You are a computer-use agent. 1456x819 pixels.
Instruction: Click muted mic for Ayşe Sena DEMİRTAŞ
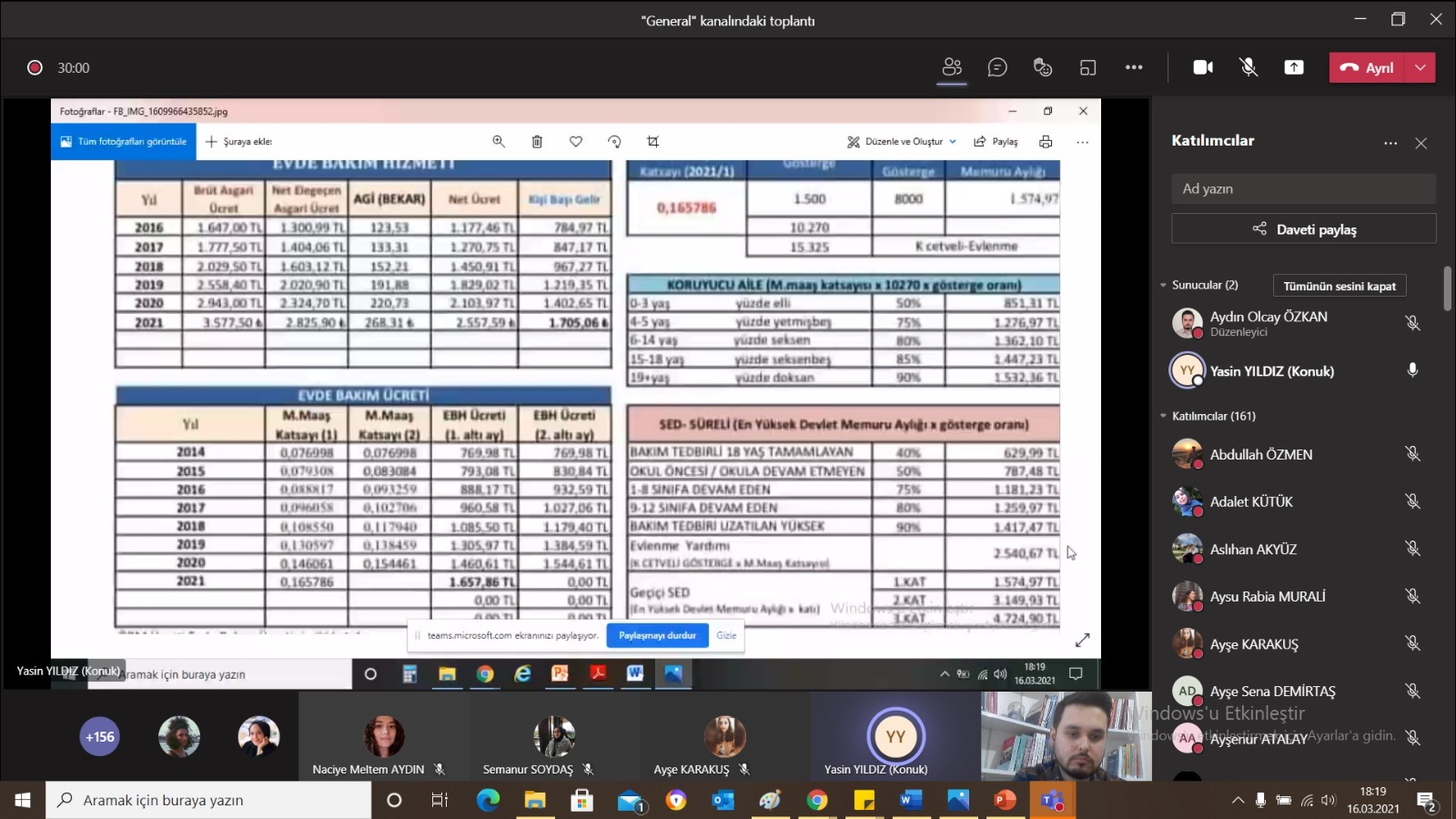(1412, 691)
